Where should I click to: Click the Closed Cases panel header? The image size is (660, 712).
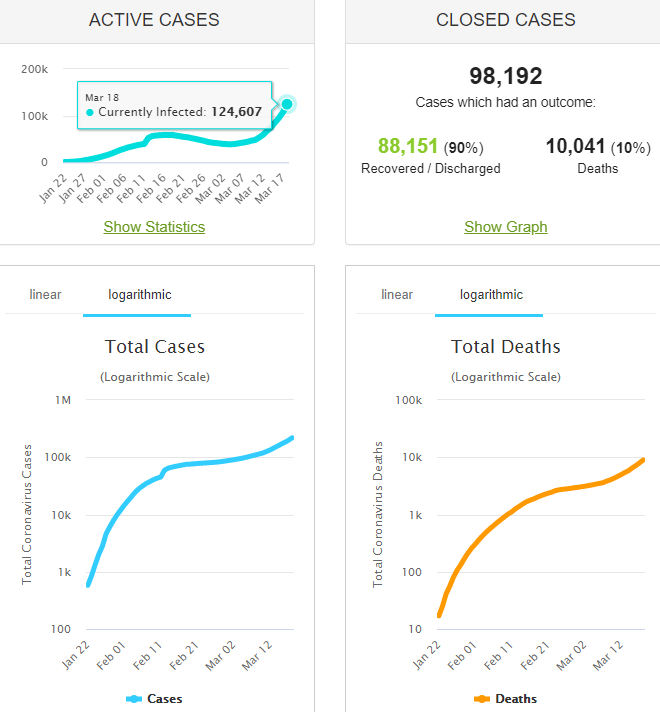(x=505, y=20)
